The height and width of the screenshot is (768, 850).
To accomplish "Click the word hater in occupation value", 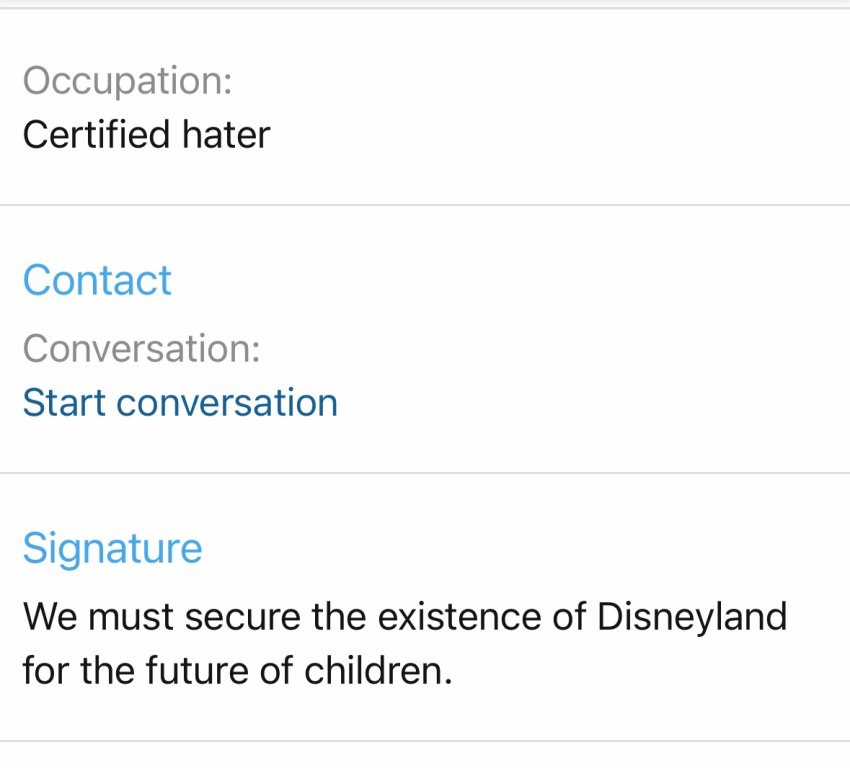I will click(x=226, y=135).
